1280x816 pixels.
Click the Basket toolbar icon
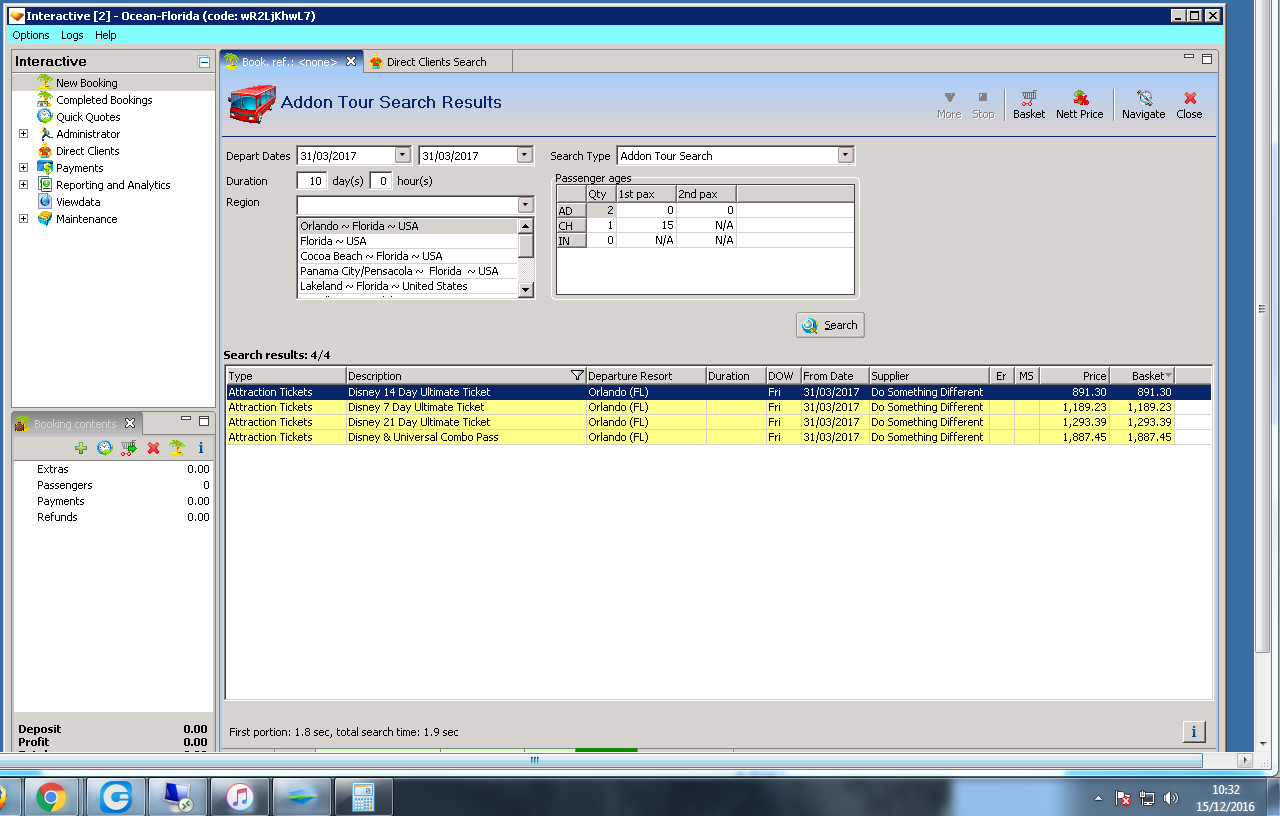(x=1028, y=104)
